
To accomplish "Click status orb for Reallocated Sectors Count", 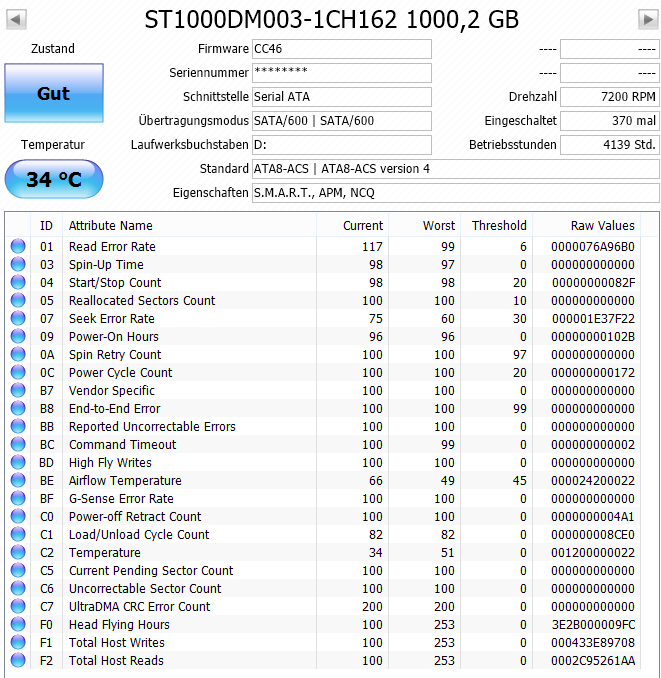I will 18,301.
